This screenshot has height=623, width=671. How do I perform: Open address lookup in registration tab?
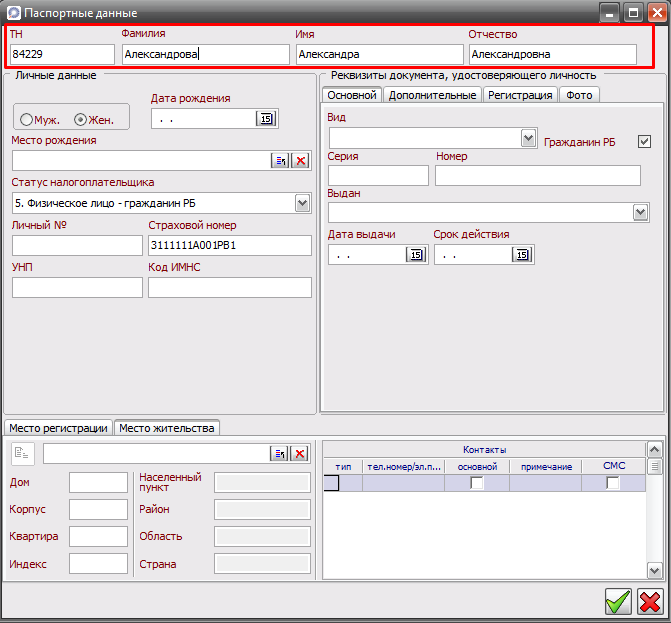coord(279,454)
